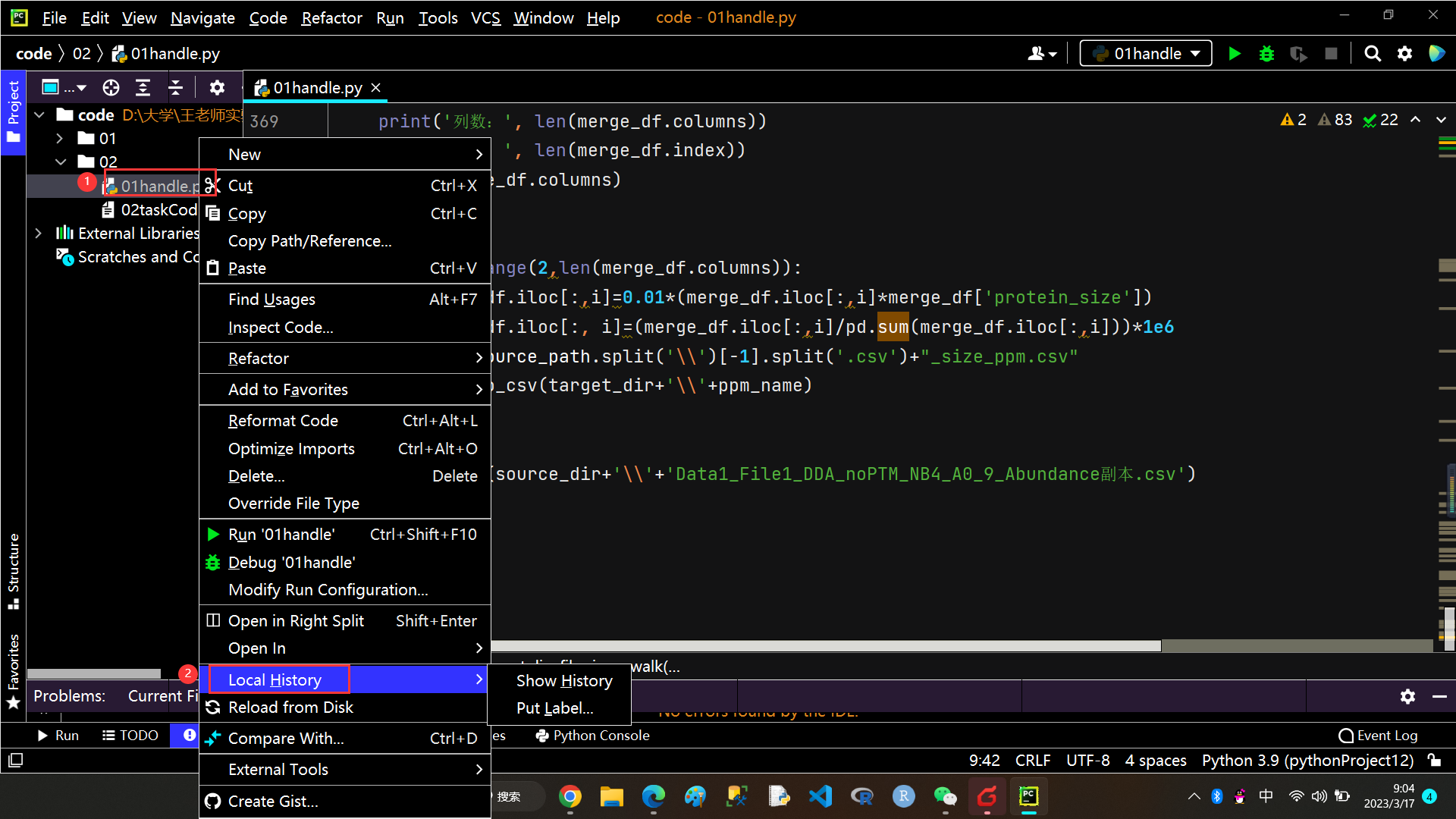
Task: Open IDE settings gear in top toolbar
Action: [1405, 54]
